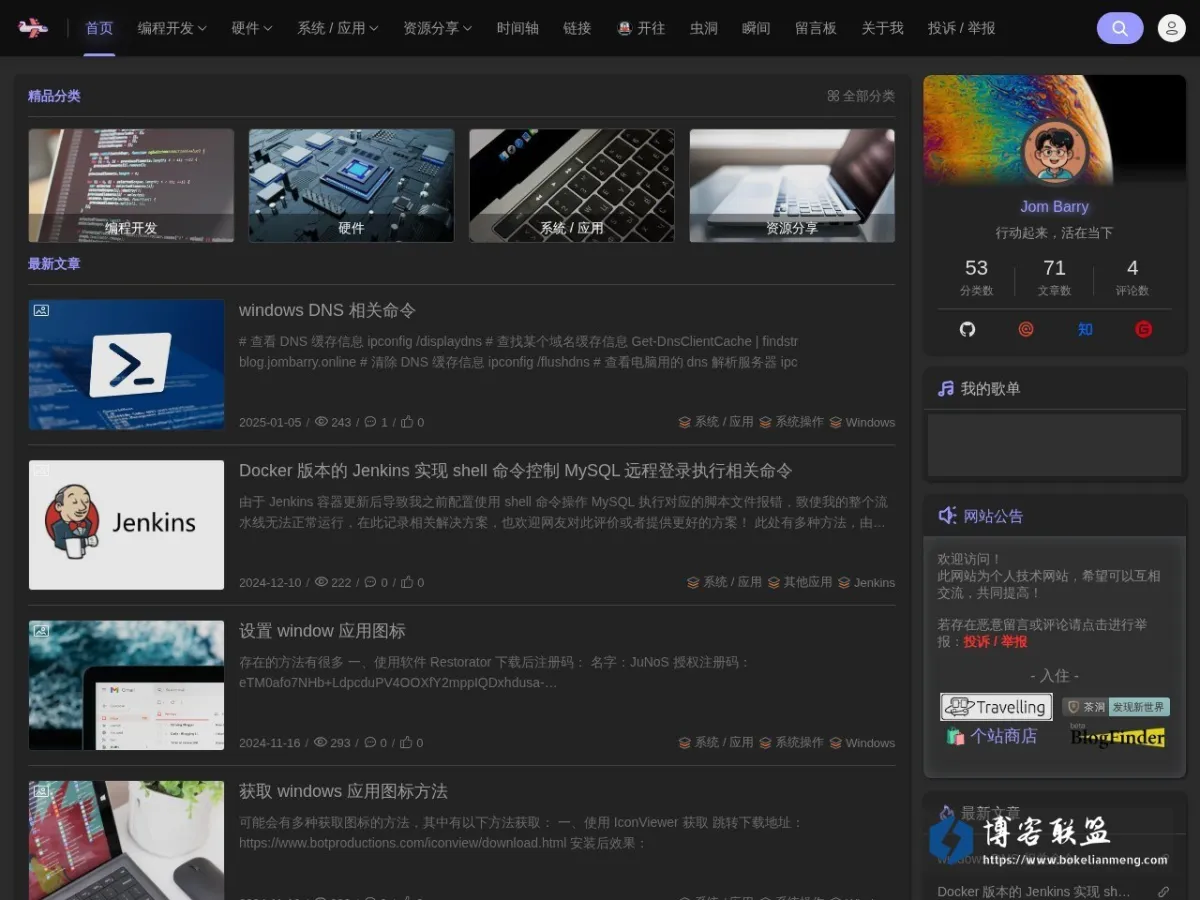Open the 编程开发 category card image

pyautogui.click(x=131, y=185)
